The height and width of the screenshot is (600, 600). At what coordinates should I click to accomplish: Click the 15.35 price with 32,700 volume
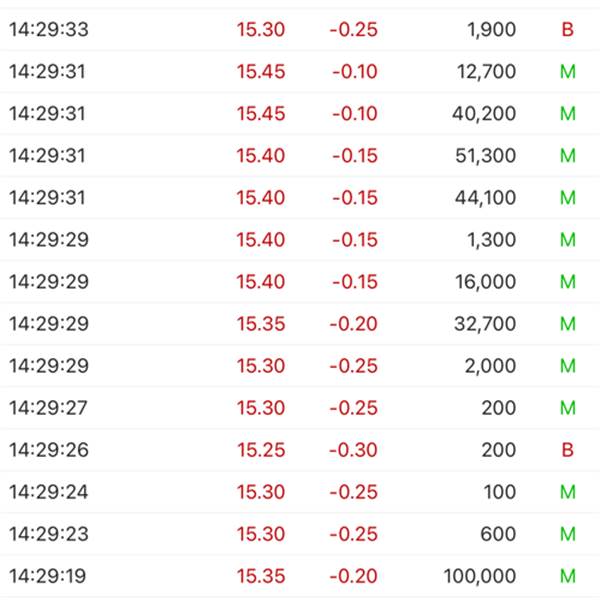click(x=261, y=324)
